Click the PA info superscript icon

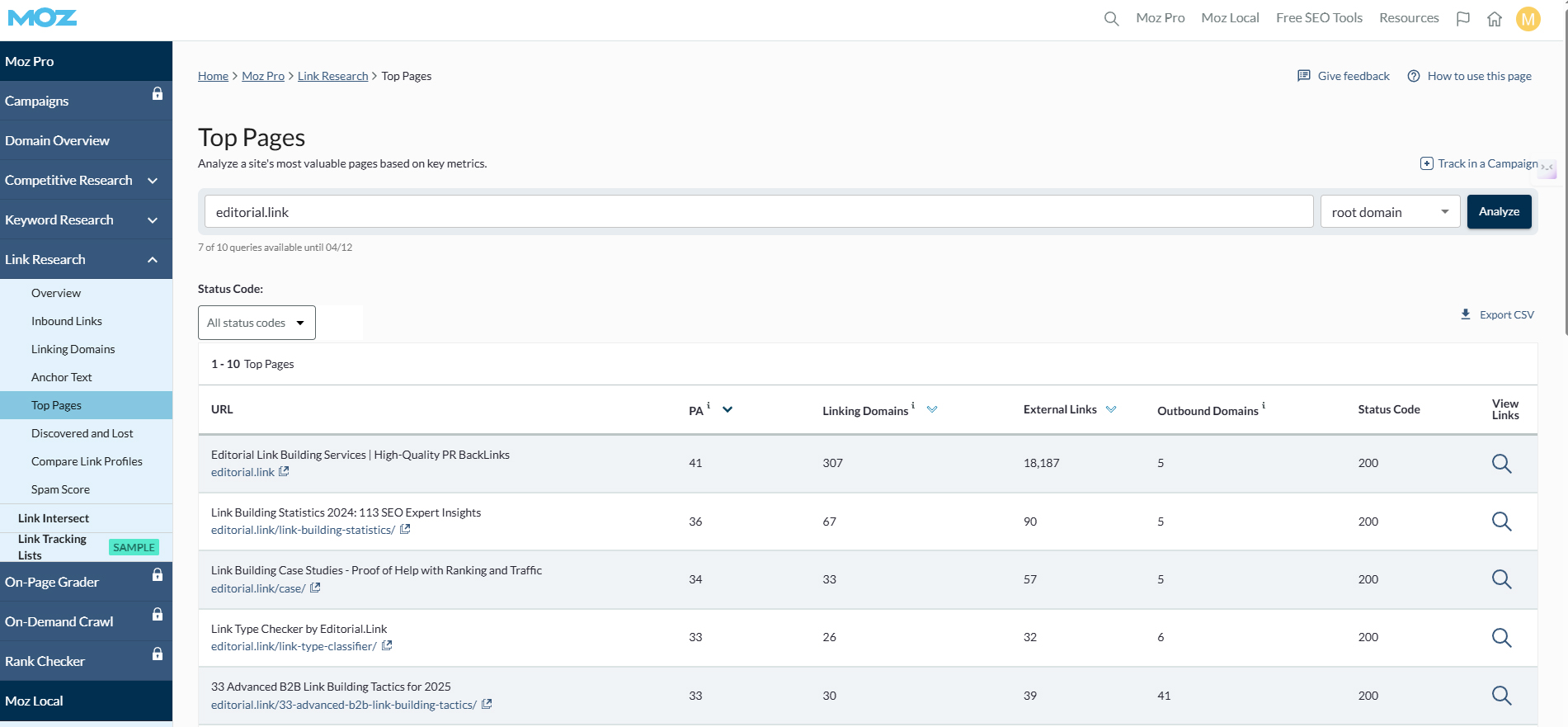coord(709,405)
